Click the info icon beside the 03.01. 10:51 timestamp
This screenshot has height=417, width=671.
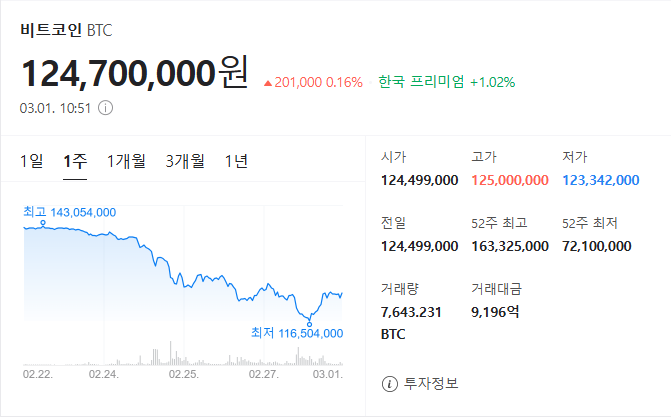105,108
